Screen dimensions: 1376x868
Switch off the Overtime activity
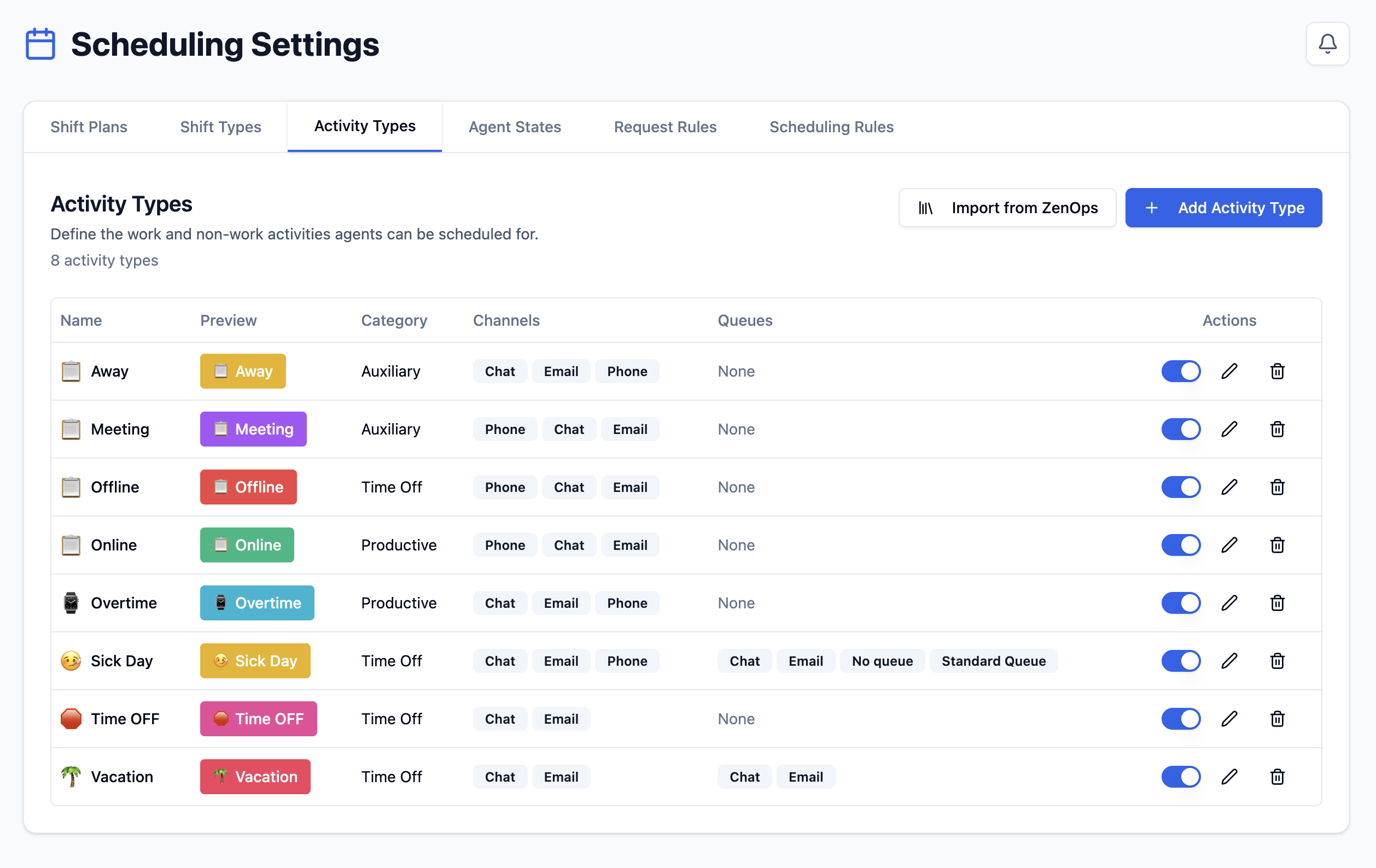pos(1181,603)
